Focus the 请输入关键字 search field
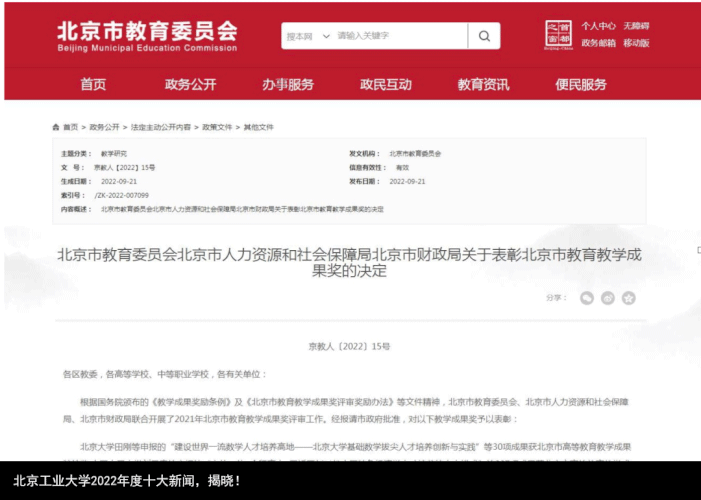Screen dimensions: 701x500 tap(400, 36)
